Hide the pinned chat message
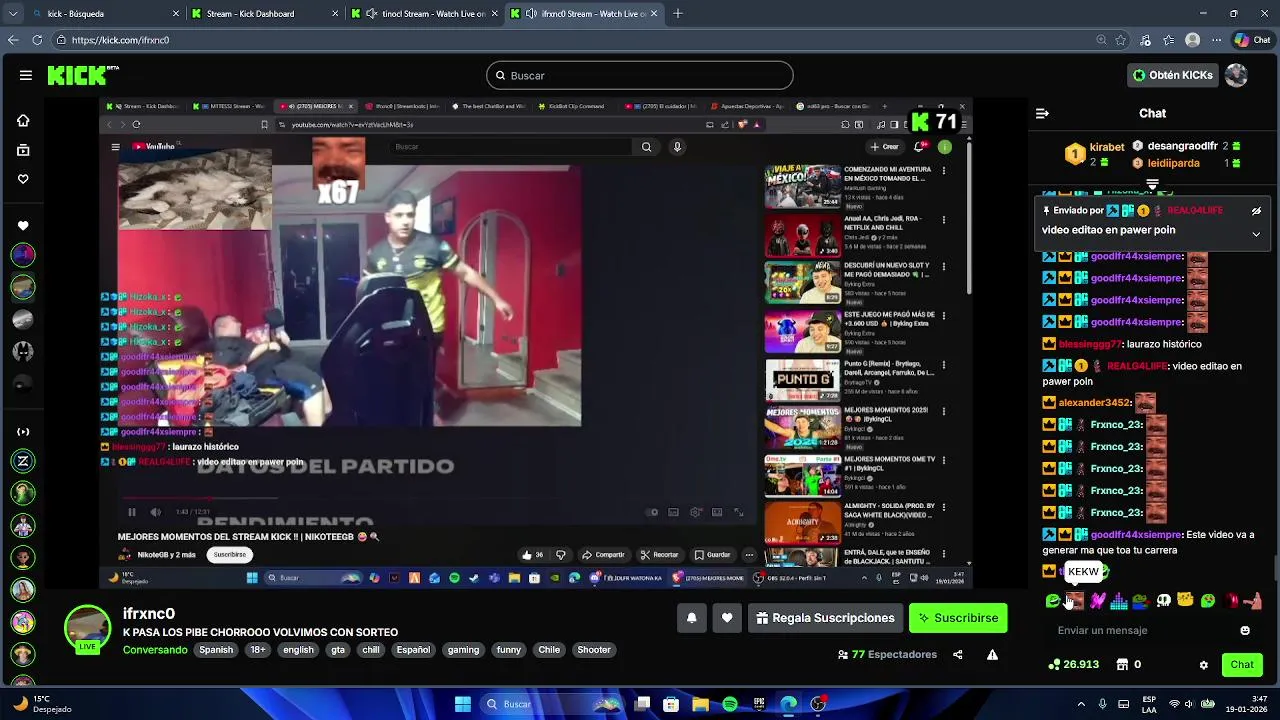 (1256, 211)
